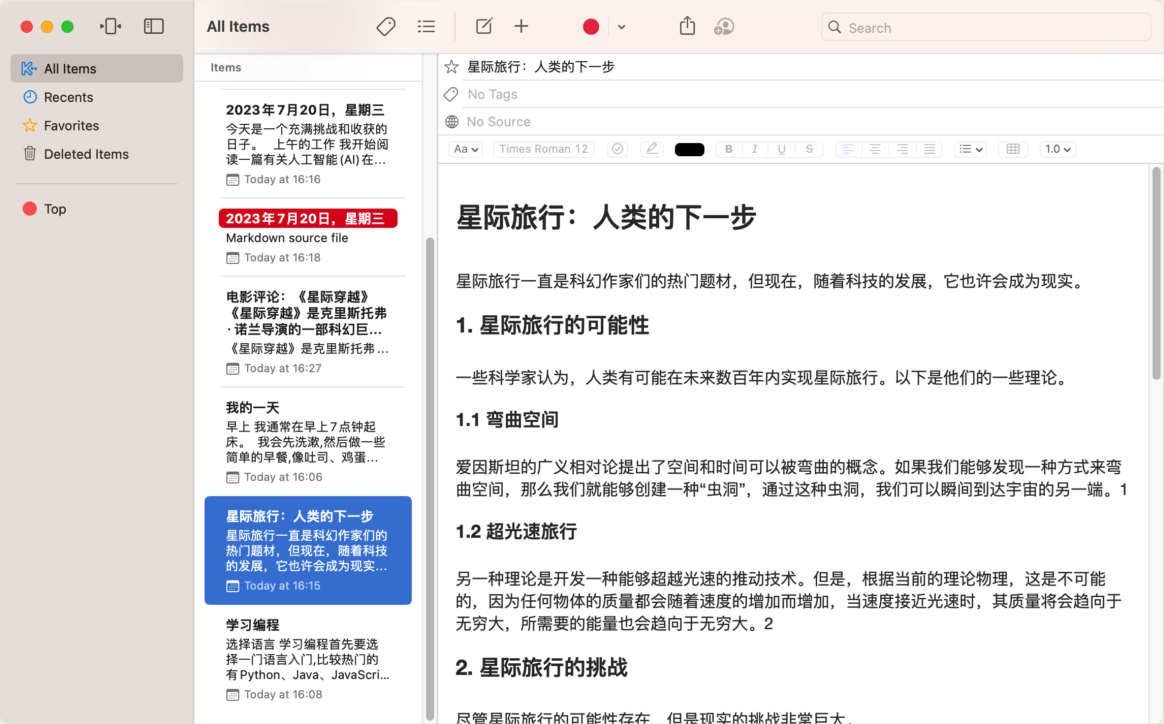Align text left
The width and height of the screenshot is (1164, 724).
pos(847,149)
